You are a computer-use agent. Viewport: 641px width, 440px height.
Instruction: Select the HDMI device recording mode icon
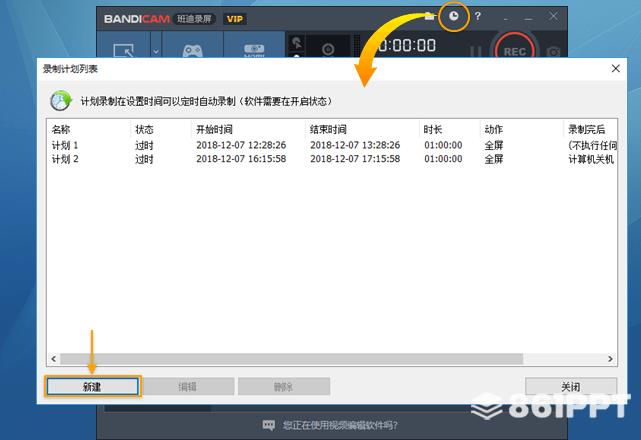tap(254, 51)
